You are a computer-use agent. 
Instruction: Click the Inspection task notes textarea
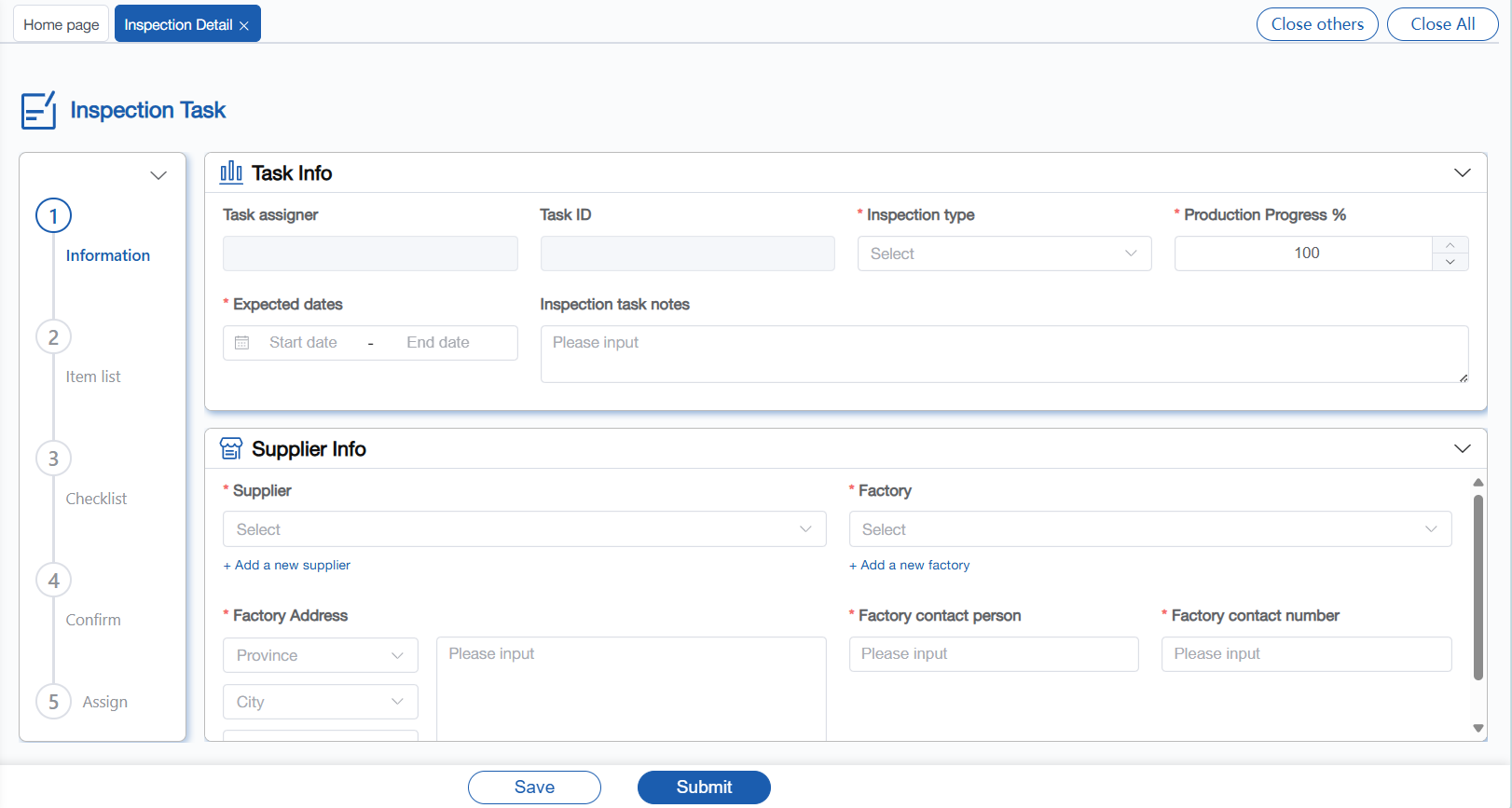click(1004, 354)
